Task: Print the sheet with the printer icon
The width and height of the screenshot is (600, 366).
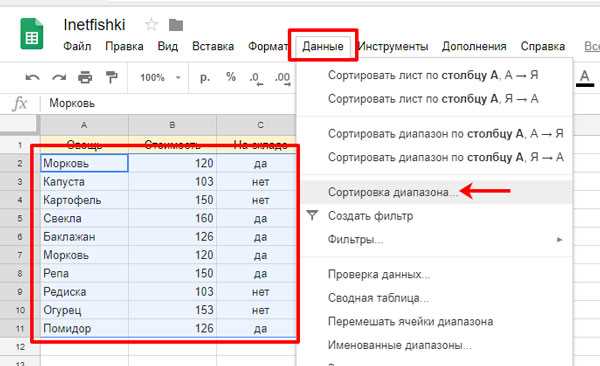Action: click(x=85, y=78)
